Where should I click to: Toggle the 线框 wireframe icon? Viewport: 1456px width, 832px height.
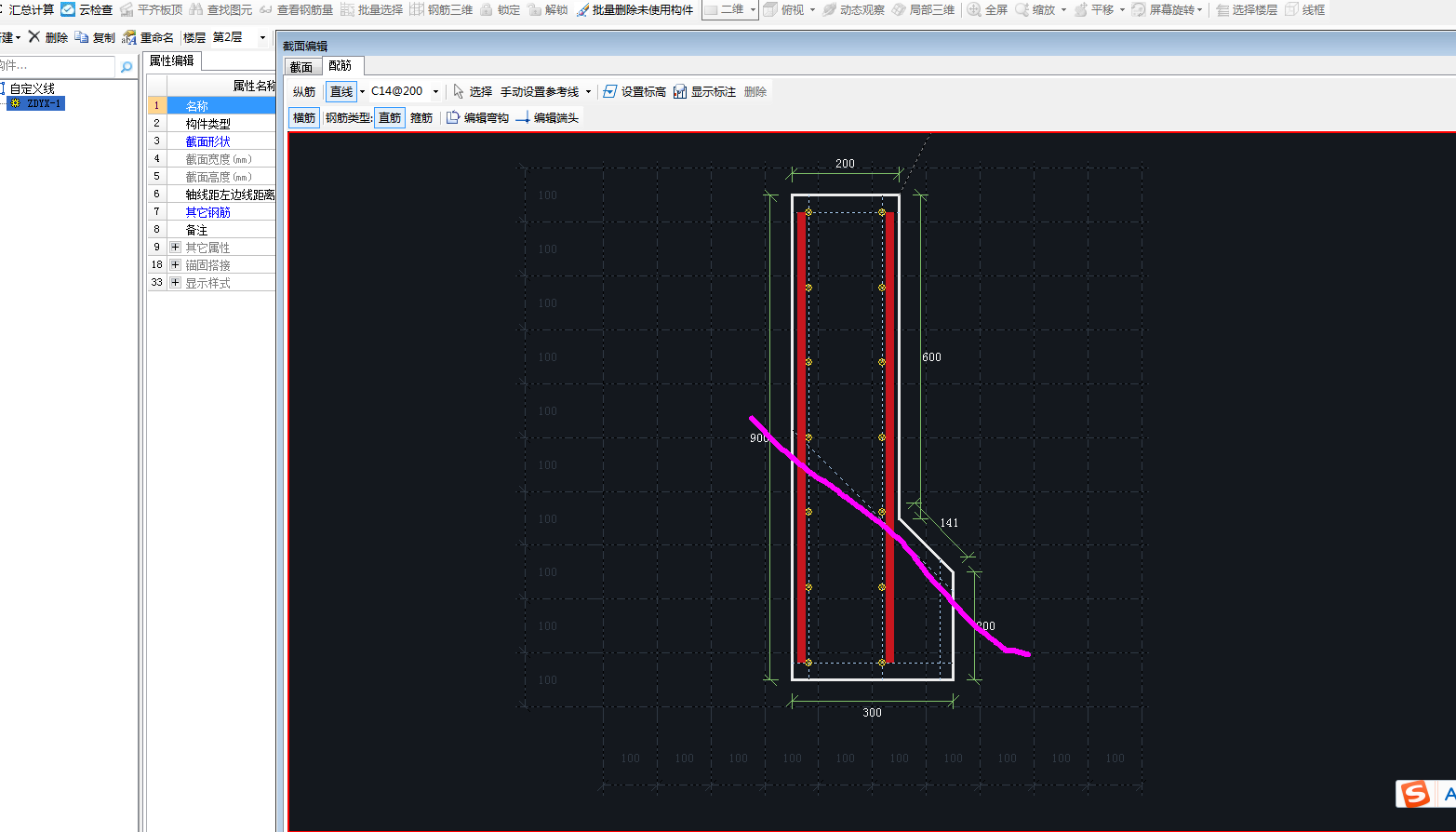coord(1291,9)
